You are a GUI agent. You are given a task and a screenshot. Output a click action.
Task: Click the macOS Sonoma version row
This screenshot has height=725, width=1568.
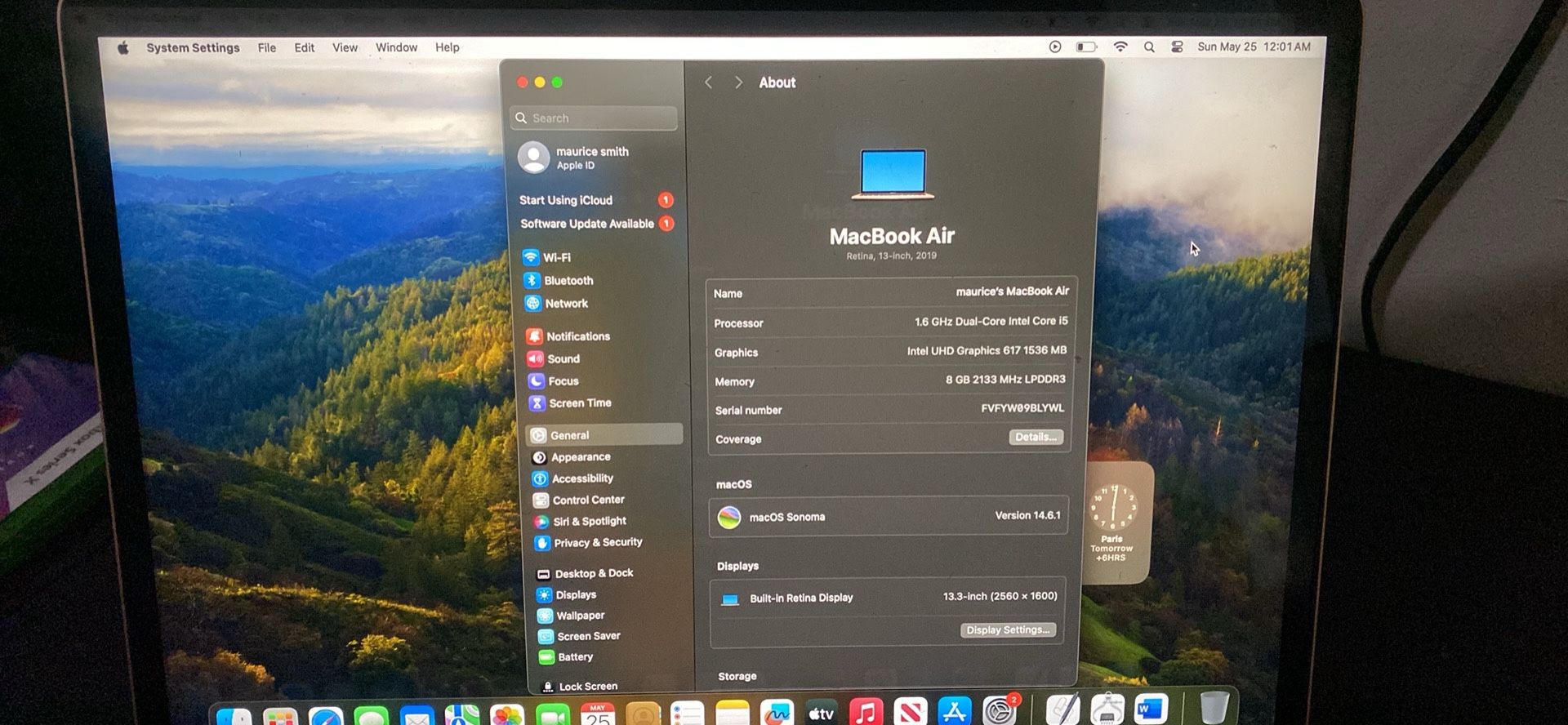[889, 516]
